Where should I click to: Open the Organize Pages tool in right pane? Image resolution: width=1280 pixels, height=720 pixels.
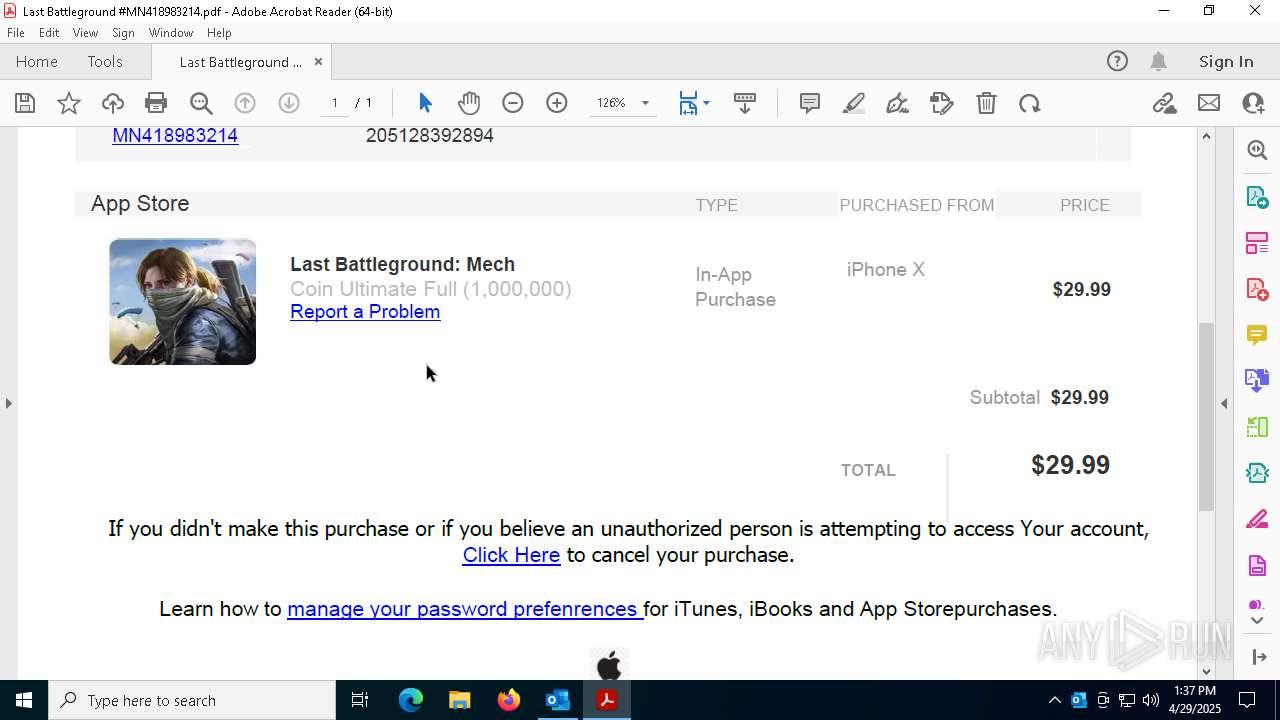coord(1257,243)
